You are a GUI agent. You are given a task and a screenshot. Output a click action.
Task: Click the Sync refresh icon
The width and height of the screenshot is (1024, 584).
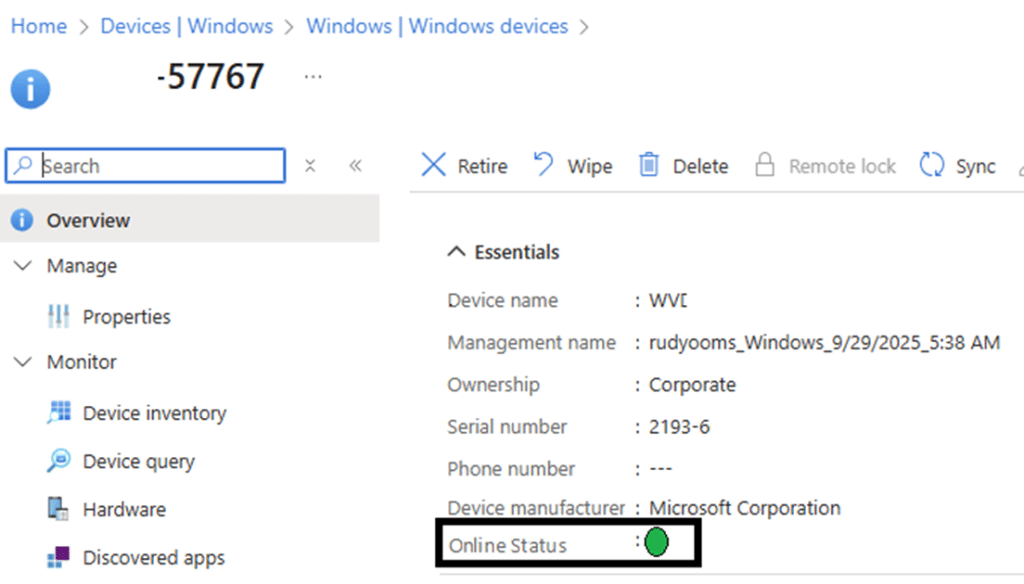click(932, 165)
